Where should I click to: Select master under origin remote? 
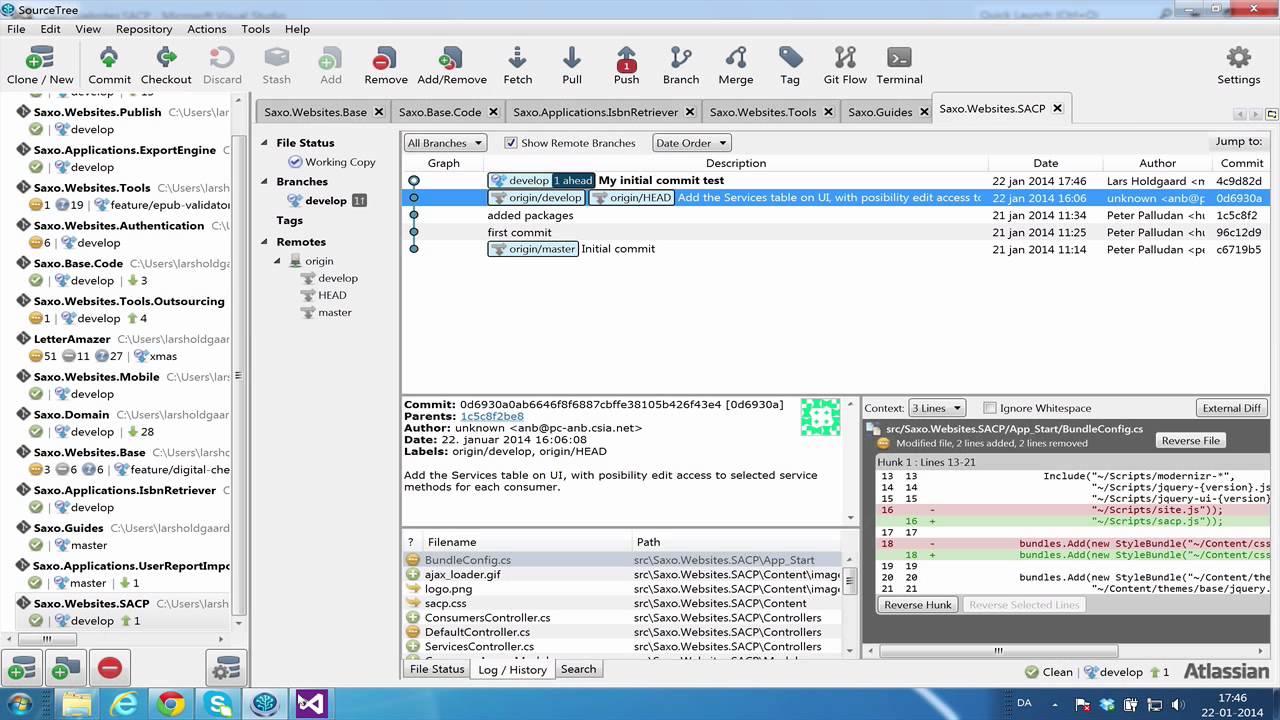(334, 312)
